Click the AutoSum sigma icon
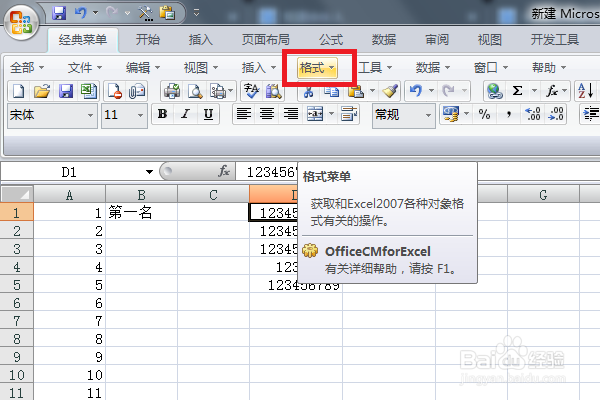Viewport: 600px width, 400px height. pyautogui.click(x=517, y=91)
